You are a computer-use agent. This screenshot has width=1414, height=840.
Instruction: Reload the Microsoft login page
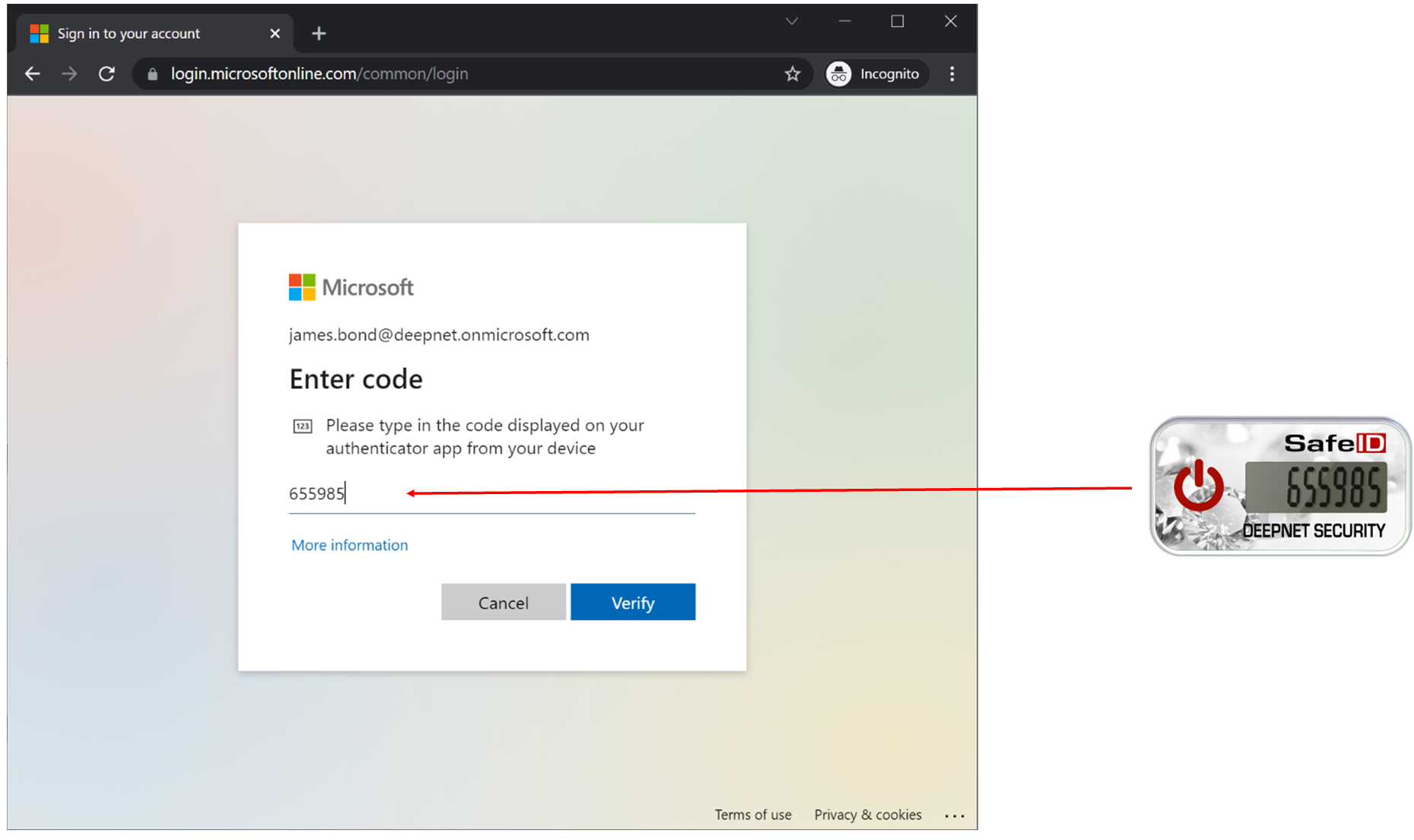point(106,74)
